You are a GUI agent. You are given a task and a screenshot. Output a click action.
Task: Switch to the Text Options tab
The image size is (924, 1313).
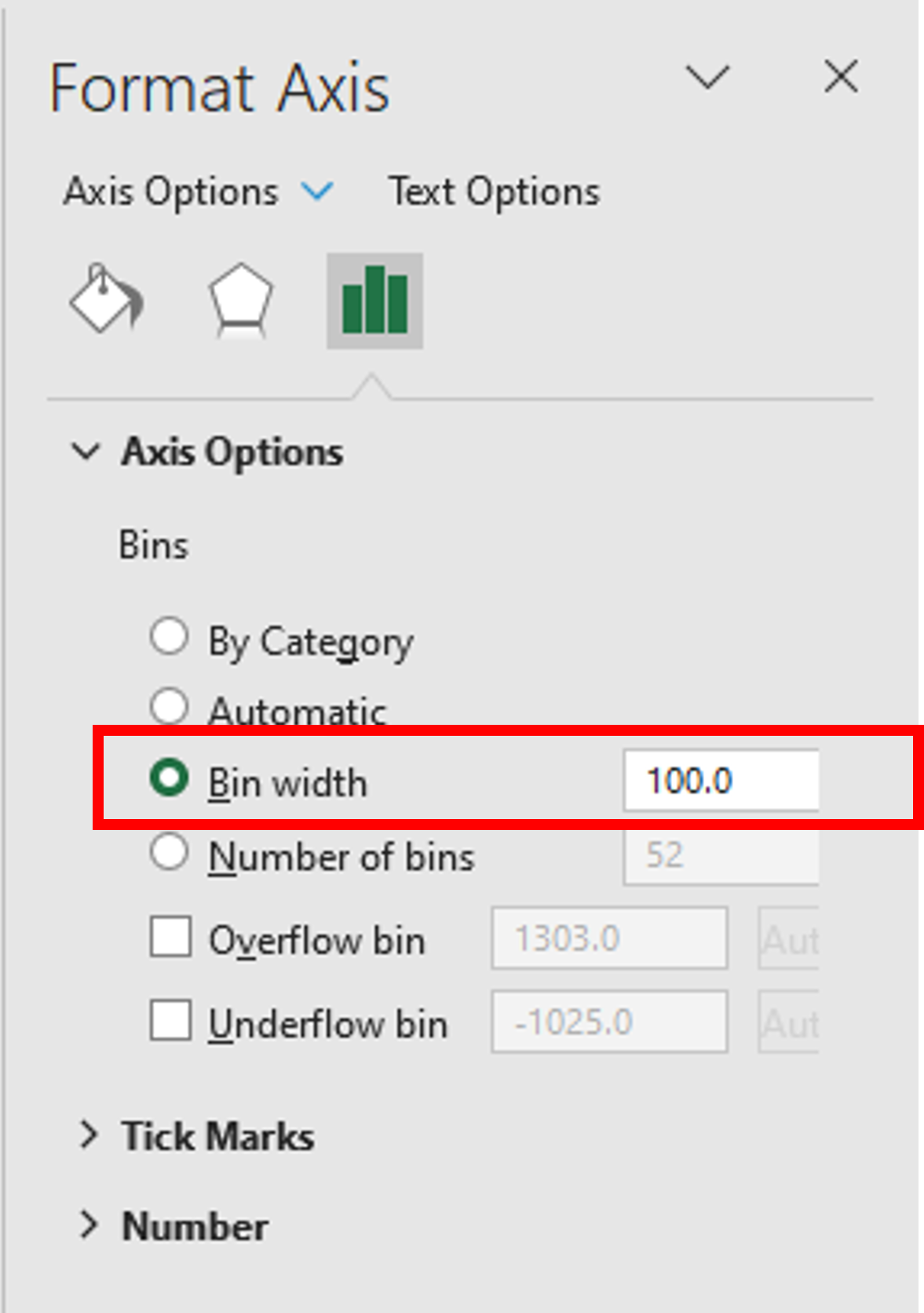click(495, 192)
